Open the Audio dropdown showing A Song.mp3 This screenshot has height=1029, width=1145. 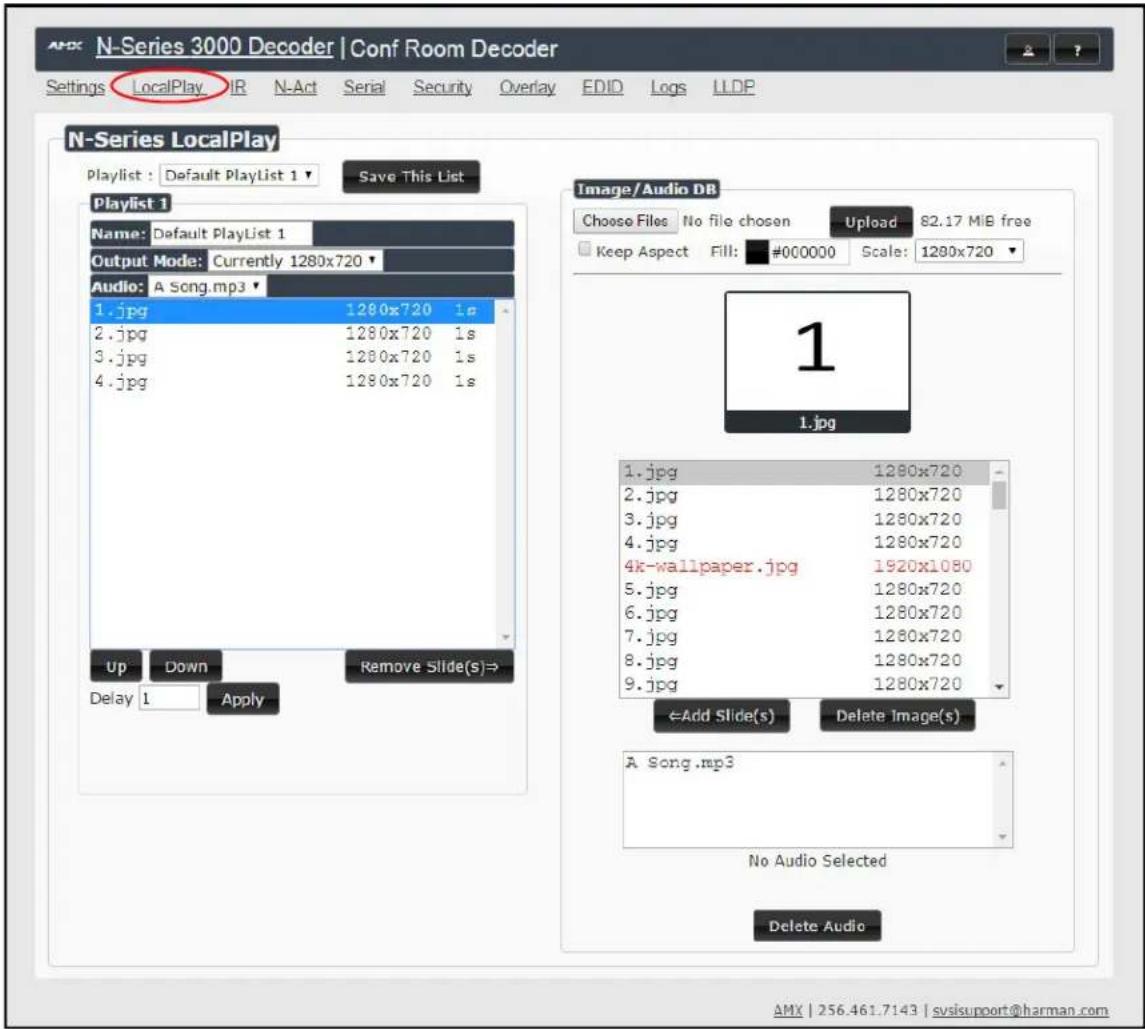[x=207, y=286]
